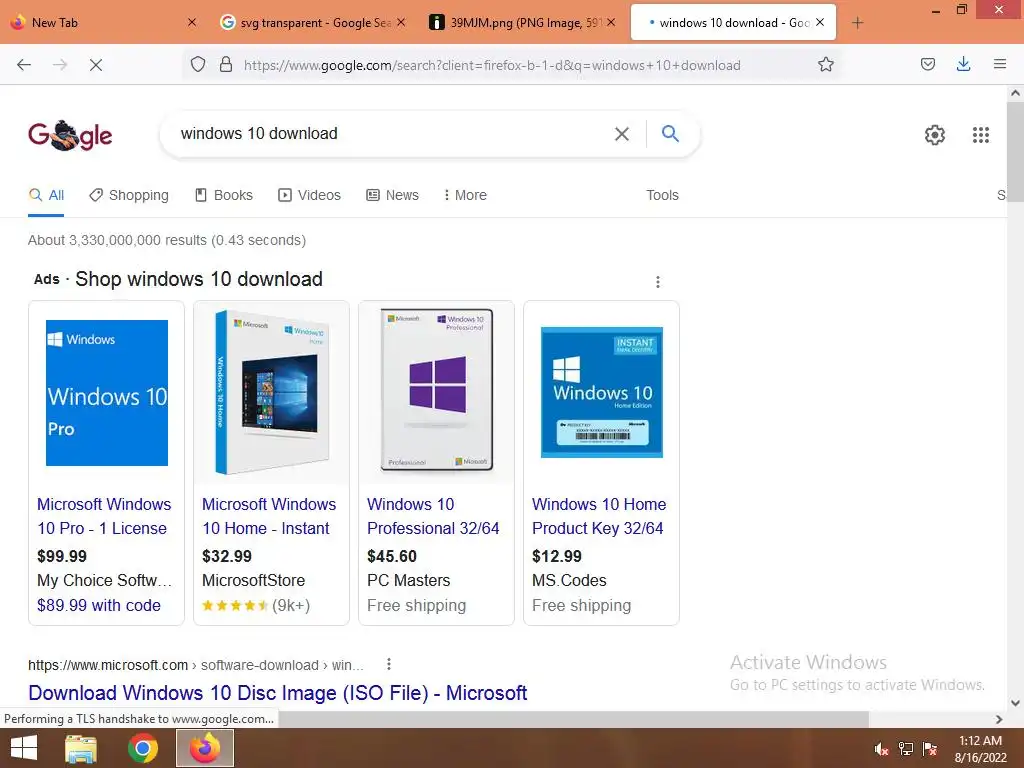Open the Microsoft result three-dot options

click(389, 664)
